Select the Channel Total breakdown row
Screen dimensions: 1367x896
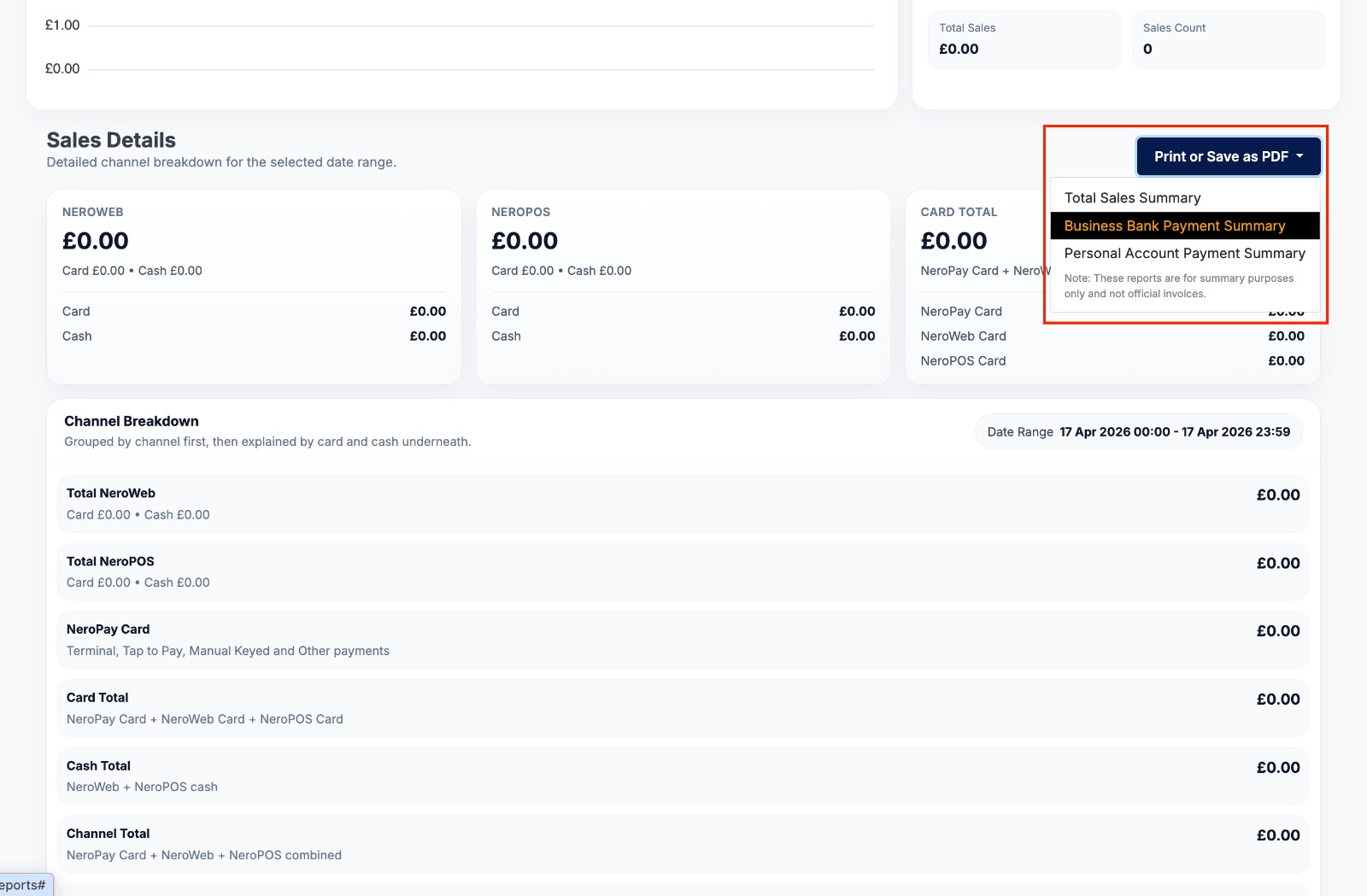click(683, 844)
